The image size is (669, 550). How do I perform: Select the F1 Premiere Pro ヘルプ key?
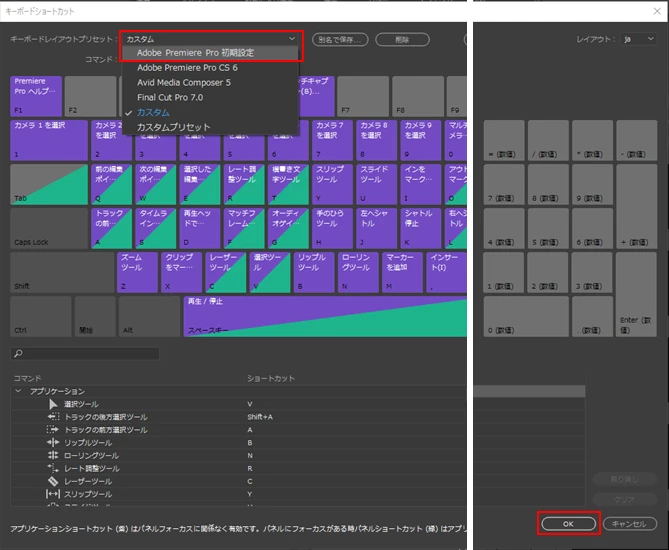click(36, 96)
